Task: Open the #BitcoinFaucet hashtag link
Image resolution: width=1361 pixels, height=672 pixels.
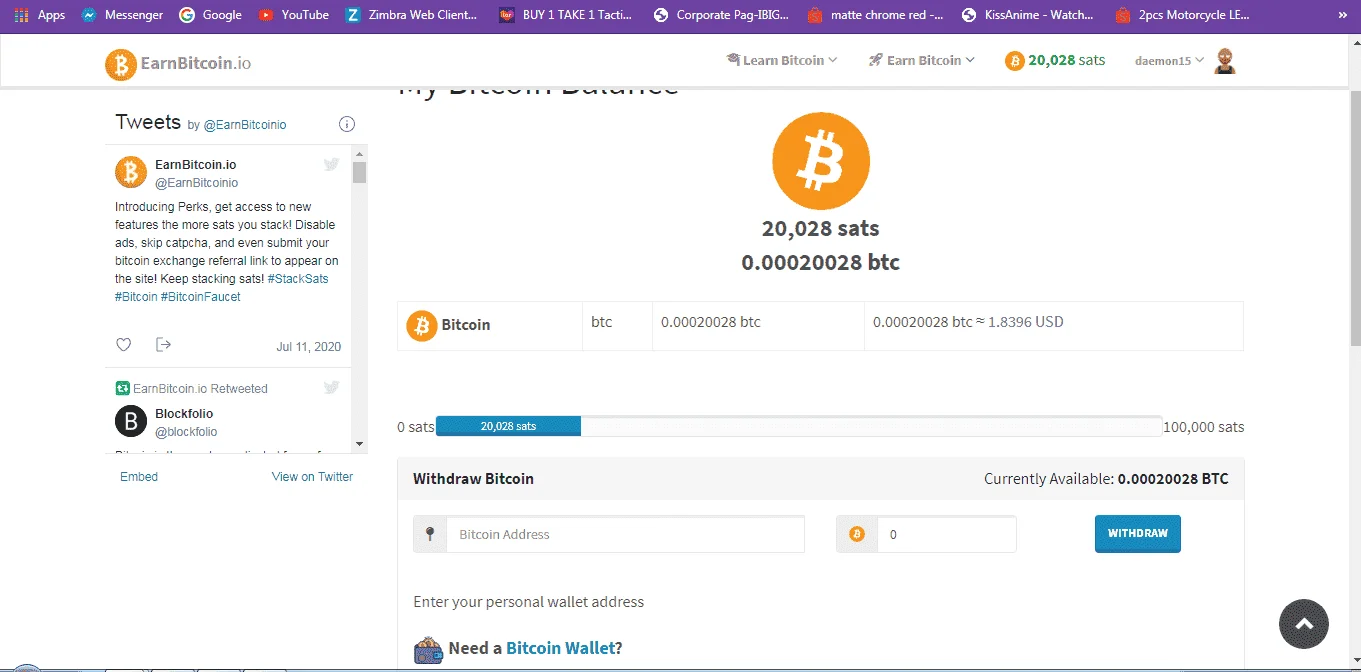Action: [201, 297]
